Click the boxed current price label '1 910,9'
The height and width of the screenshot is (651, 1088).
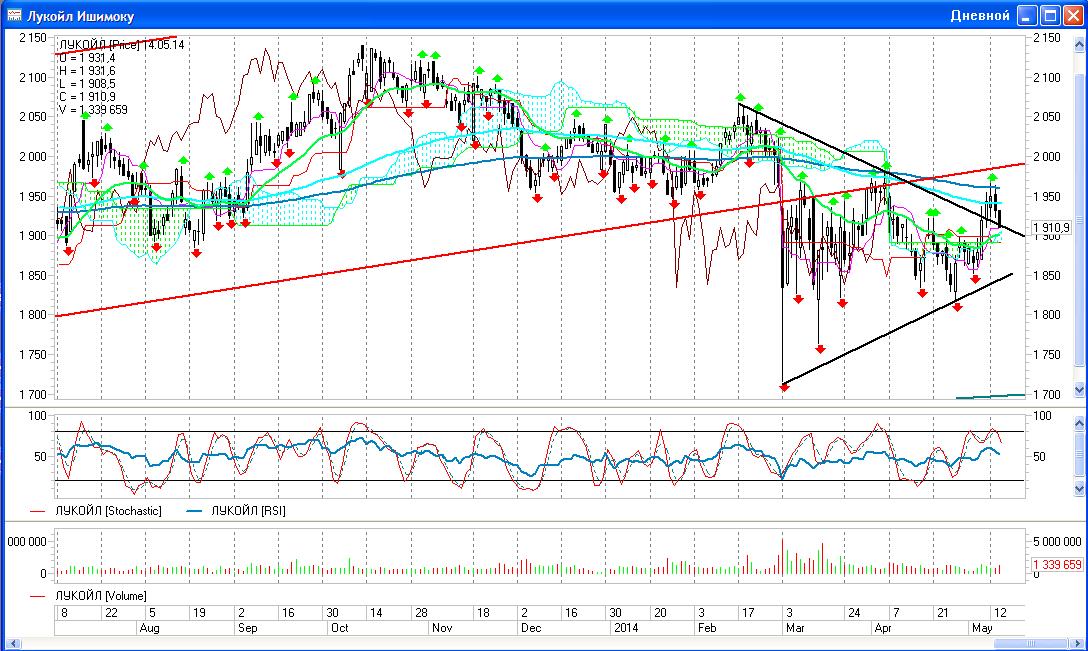(x=1051, y=228)
